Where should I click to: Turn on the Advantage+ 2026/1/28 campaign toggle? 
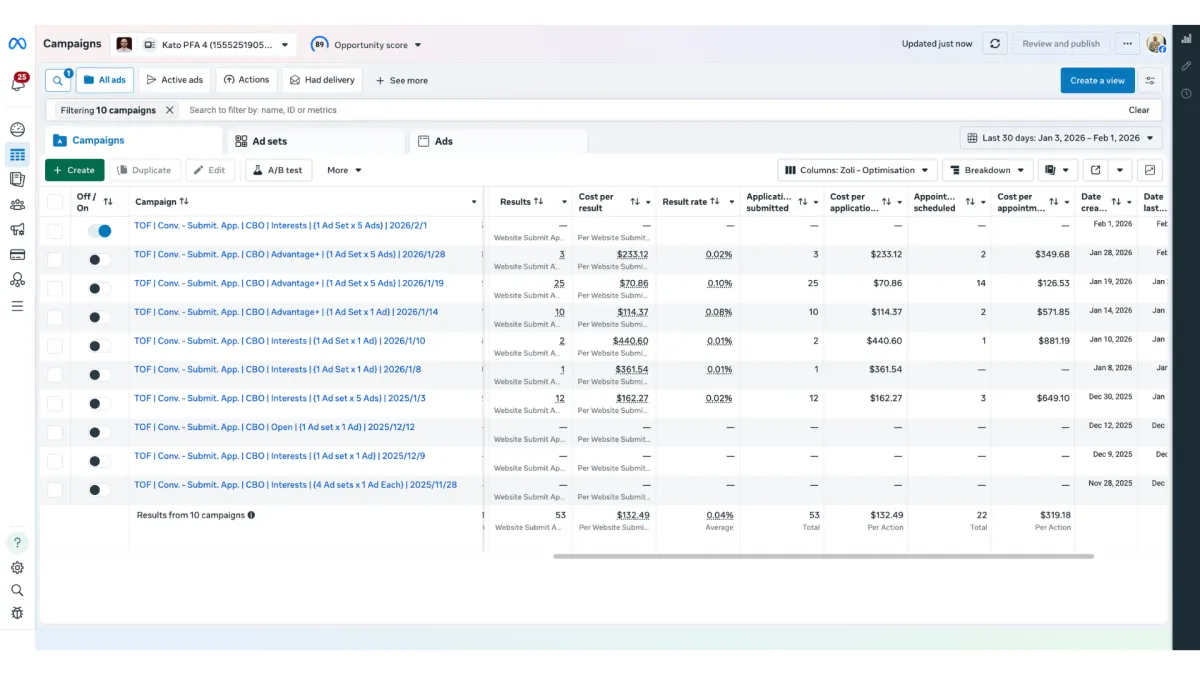[x=99, y=260]
